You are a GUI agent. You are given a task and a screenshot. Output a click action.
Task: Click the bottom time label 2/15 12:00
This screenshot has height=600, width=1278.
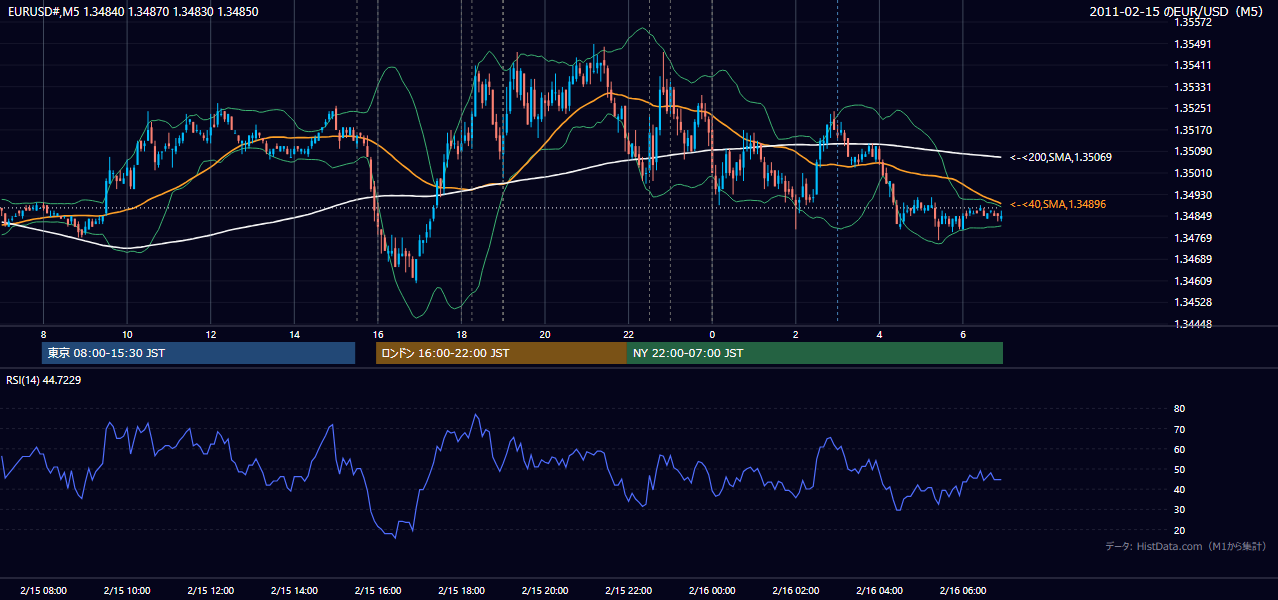210,591
